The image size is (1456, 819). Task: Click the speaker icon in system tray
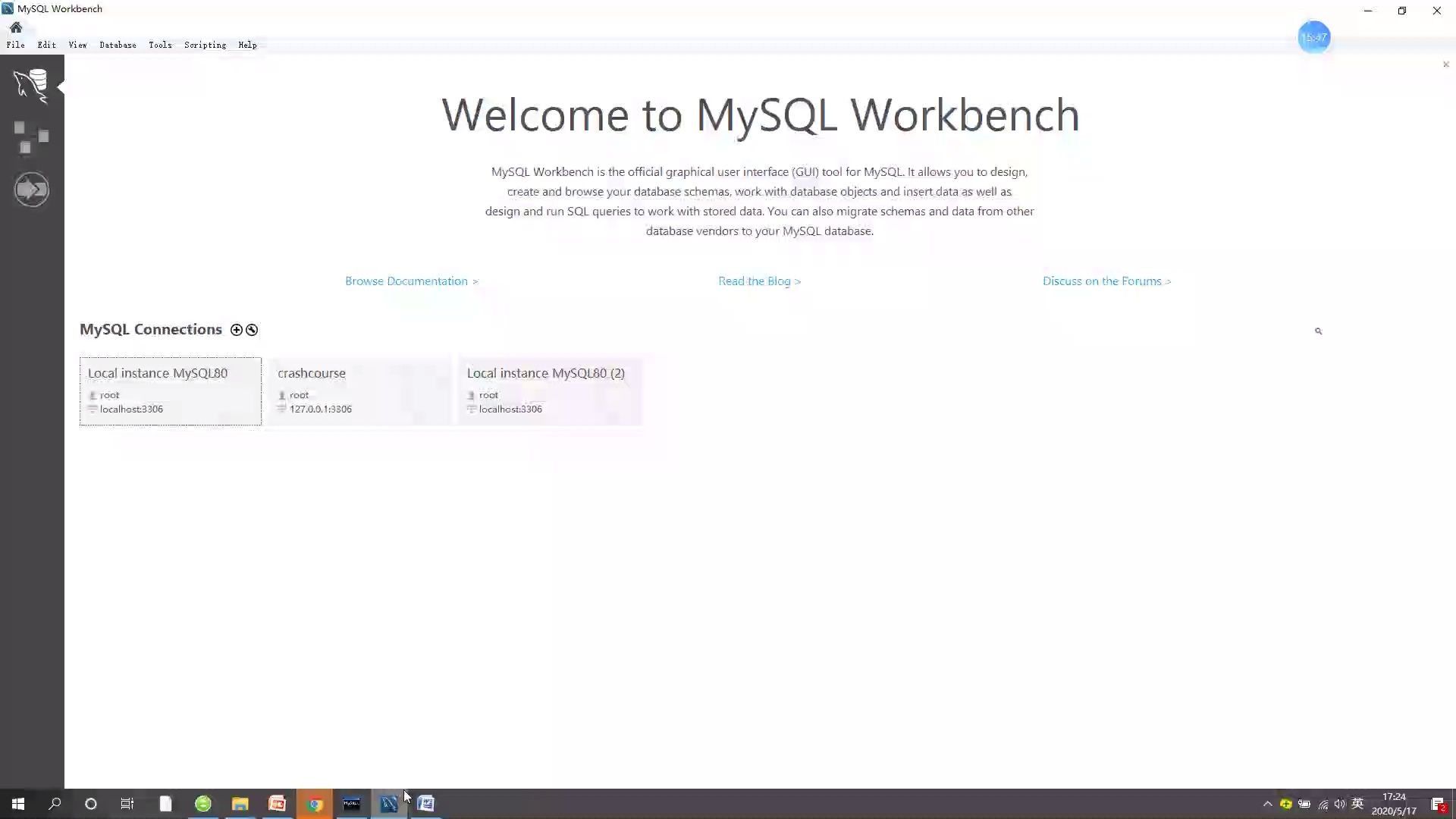point(1340,805)
